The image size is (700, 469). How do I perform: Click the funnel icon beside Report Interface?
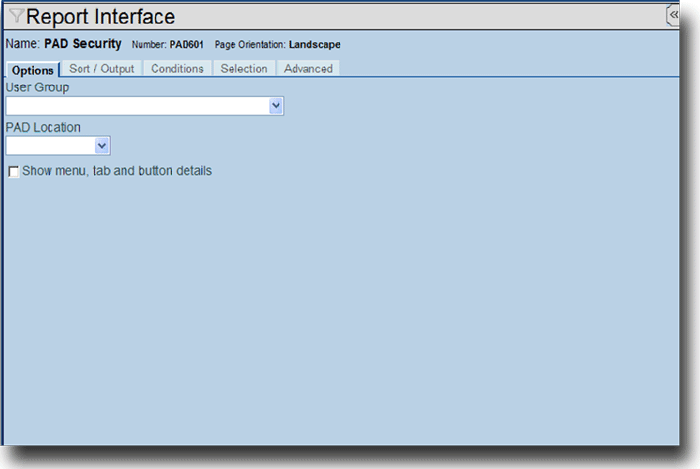[16, 17]
